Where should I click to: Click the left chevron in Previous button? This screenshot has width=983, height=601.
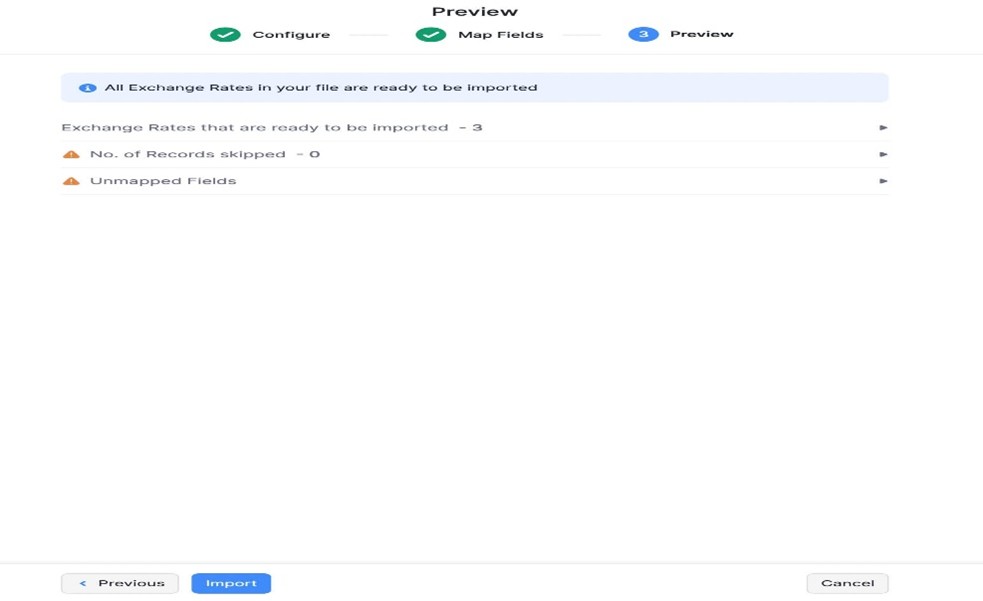(x=83, y=583)
